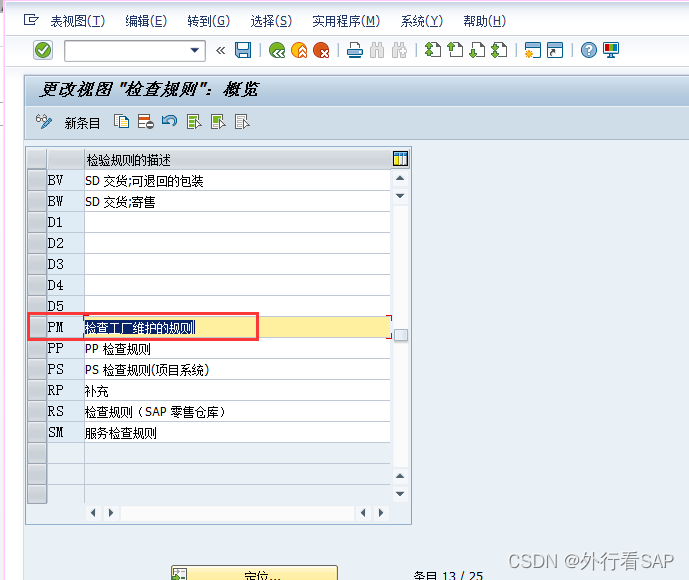Click the Print icon
This screenshot has height=580, width=689.
pyautogui.click(x=355, y=50)
